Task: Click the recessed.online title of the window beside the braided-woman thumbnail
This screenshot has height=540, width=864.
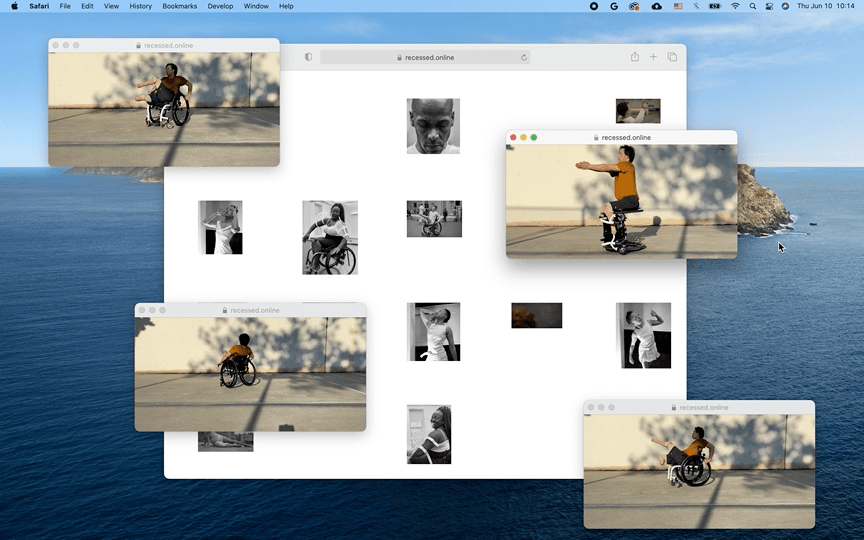Action: (x=704, y=407)
